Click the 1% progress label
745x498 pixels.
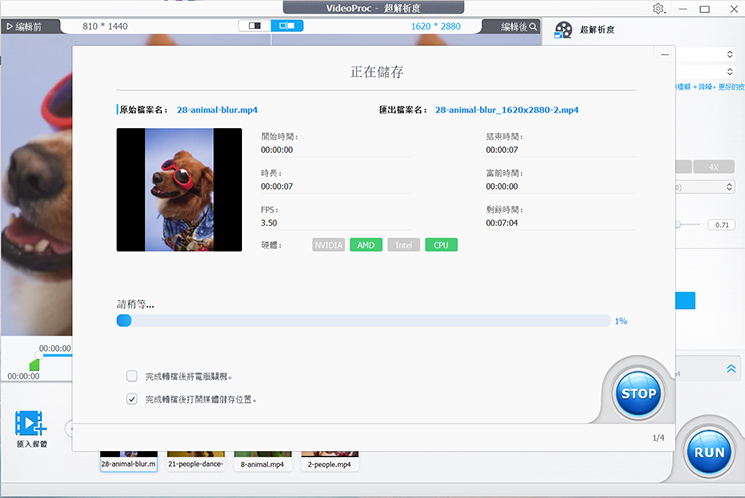click(x=621, y=321)
